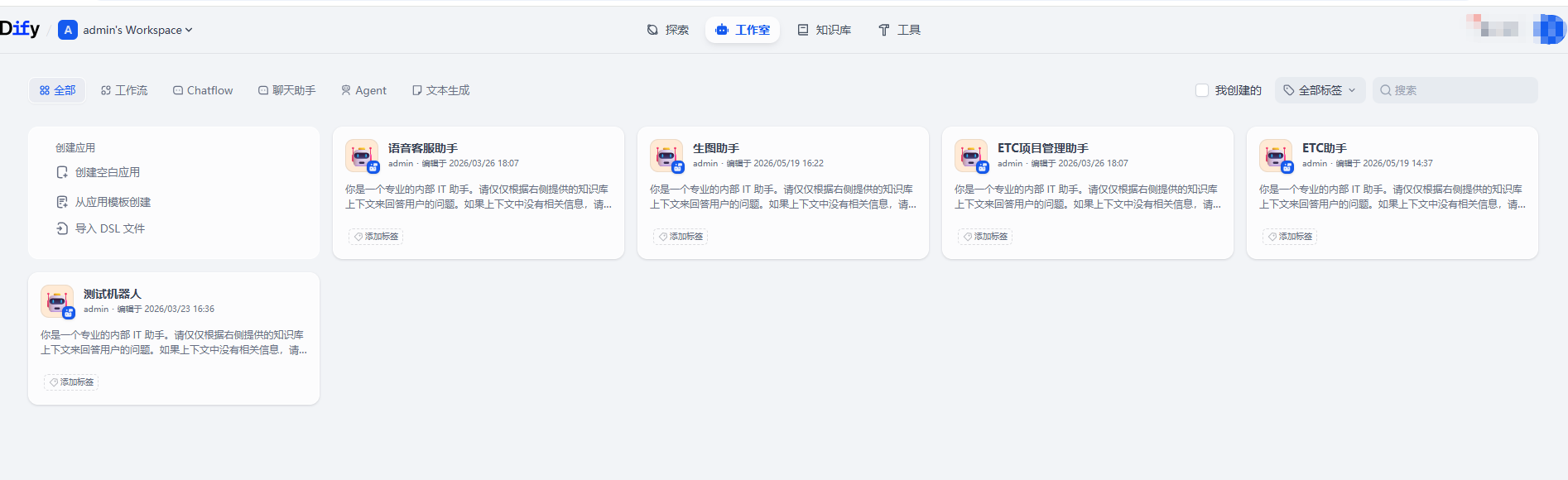
Task: Click 创建空白应用
Action: tap(108, 172)
